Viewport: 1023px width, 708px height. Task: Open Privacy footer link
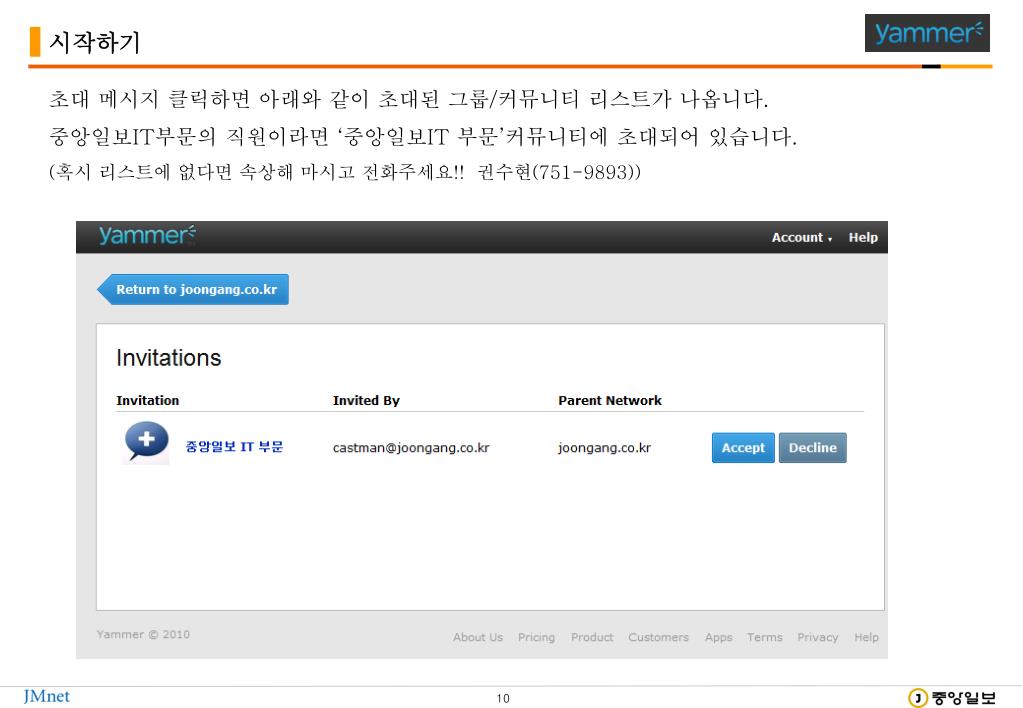(x=817, y=637)
